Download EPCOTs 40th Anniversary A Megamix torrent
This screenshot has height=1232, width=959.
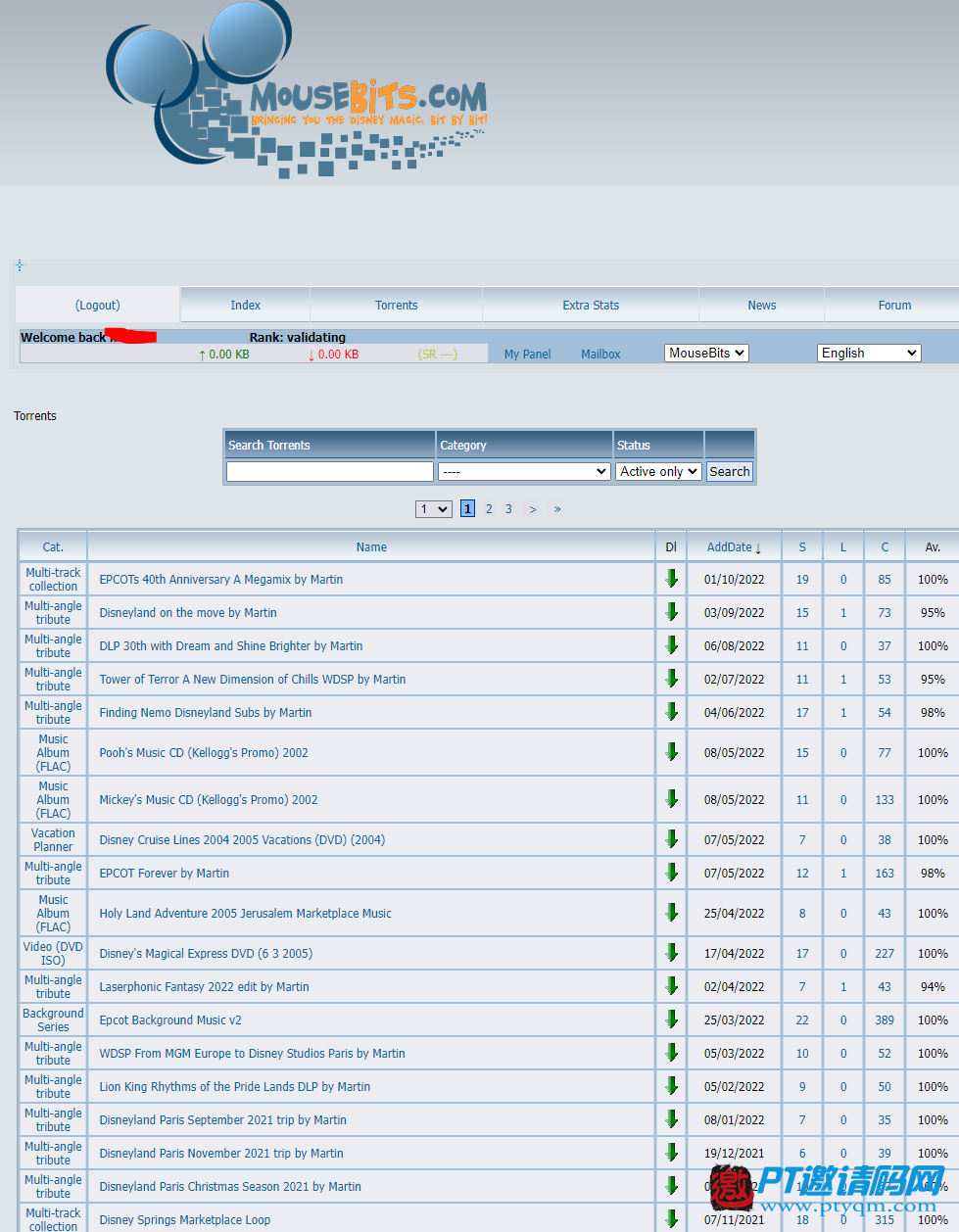click(671, 579)
